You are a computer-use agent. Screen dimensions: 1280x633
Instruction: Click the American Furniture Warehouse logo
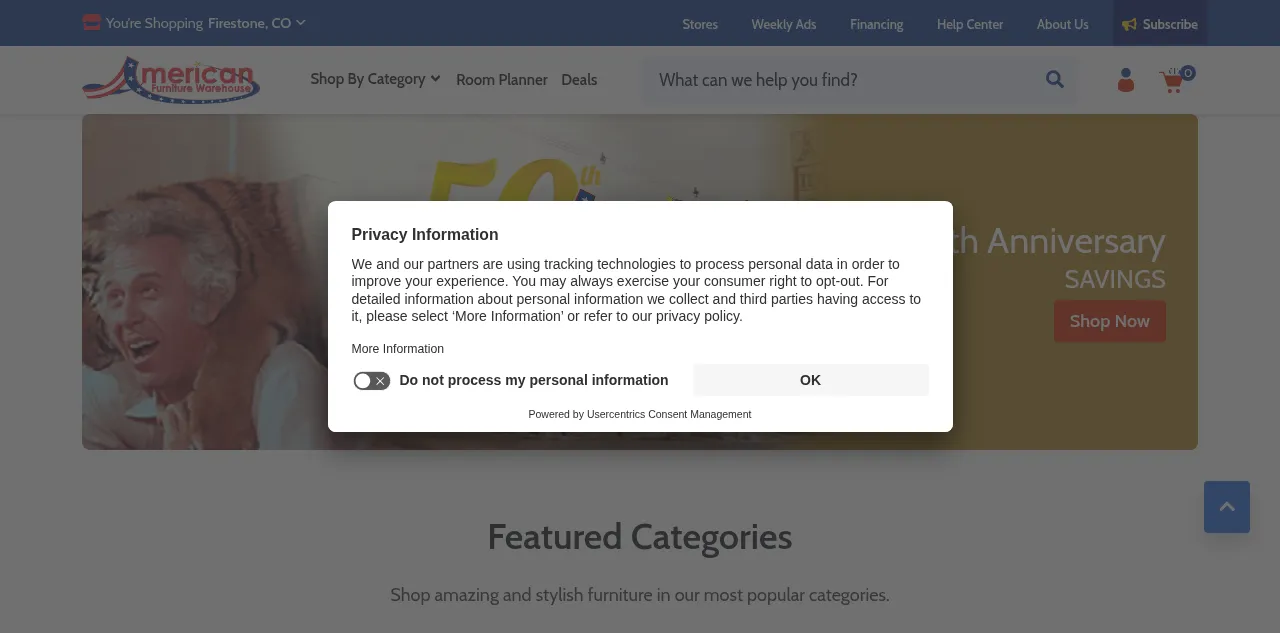(171, 80)
